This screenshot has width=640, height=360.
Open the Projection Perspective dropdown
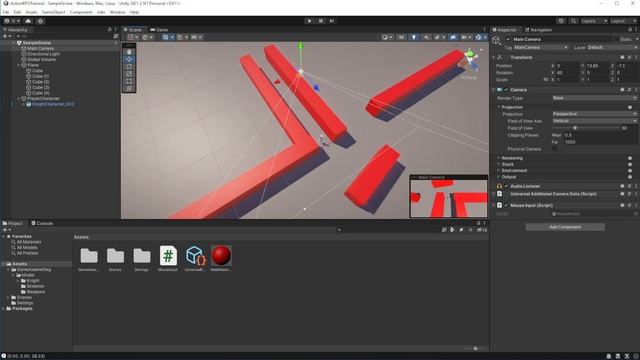tap(594, 114)
